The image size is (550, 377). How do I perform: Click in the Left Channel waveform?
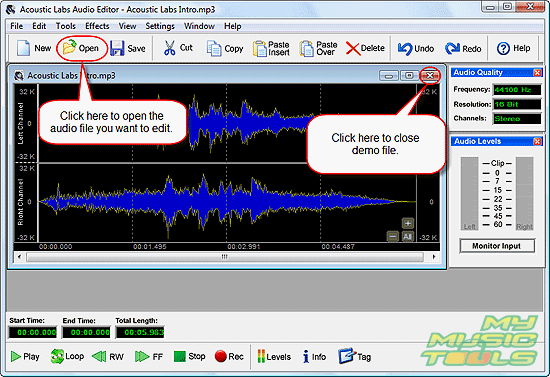point(227,123)
